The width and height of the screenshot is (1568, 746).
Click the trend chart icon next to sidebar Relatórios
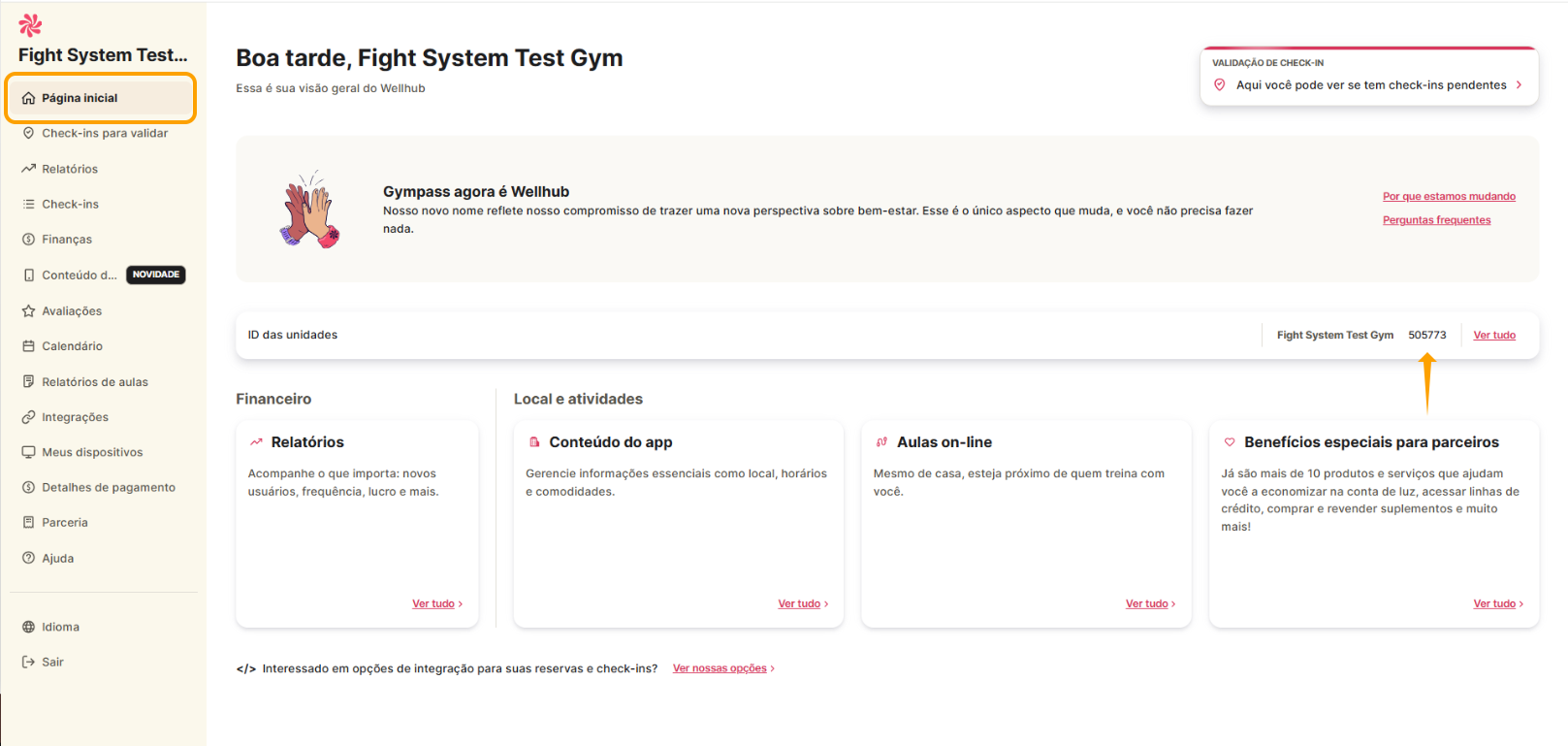(x=28, y=169)
